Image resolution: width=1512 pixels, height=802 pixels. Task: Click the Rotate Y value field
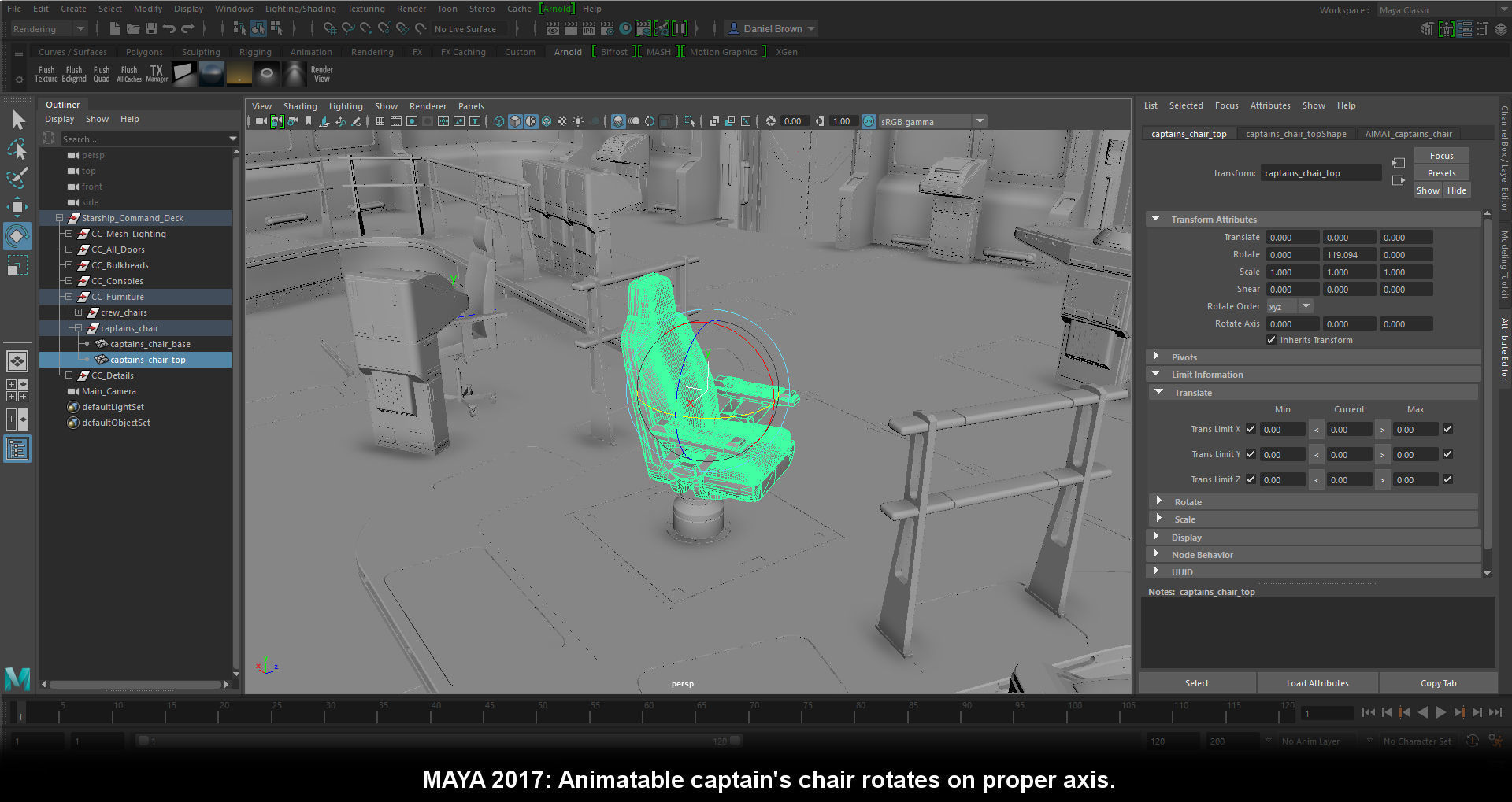[x=1349, y=255]
